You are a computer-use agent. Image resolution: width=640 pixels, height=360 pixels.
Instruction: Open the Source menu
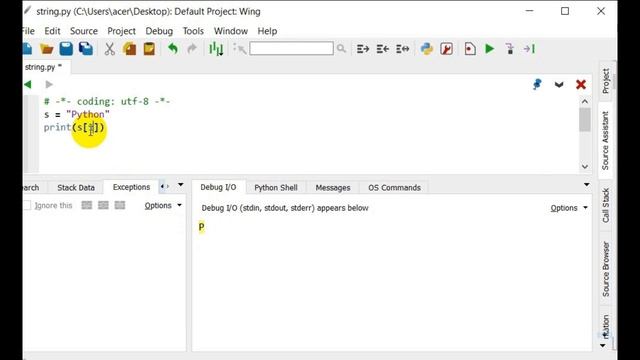click(84, 31)
